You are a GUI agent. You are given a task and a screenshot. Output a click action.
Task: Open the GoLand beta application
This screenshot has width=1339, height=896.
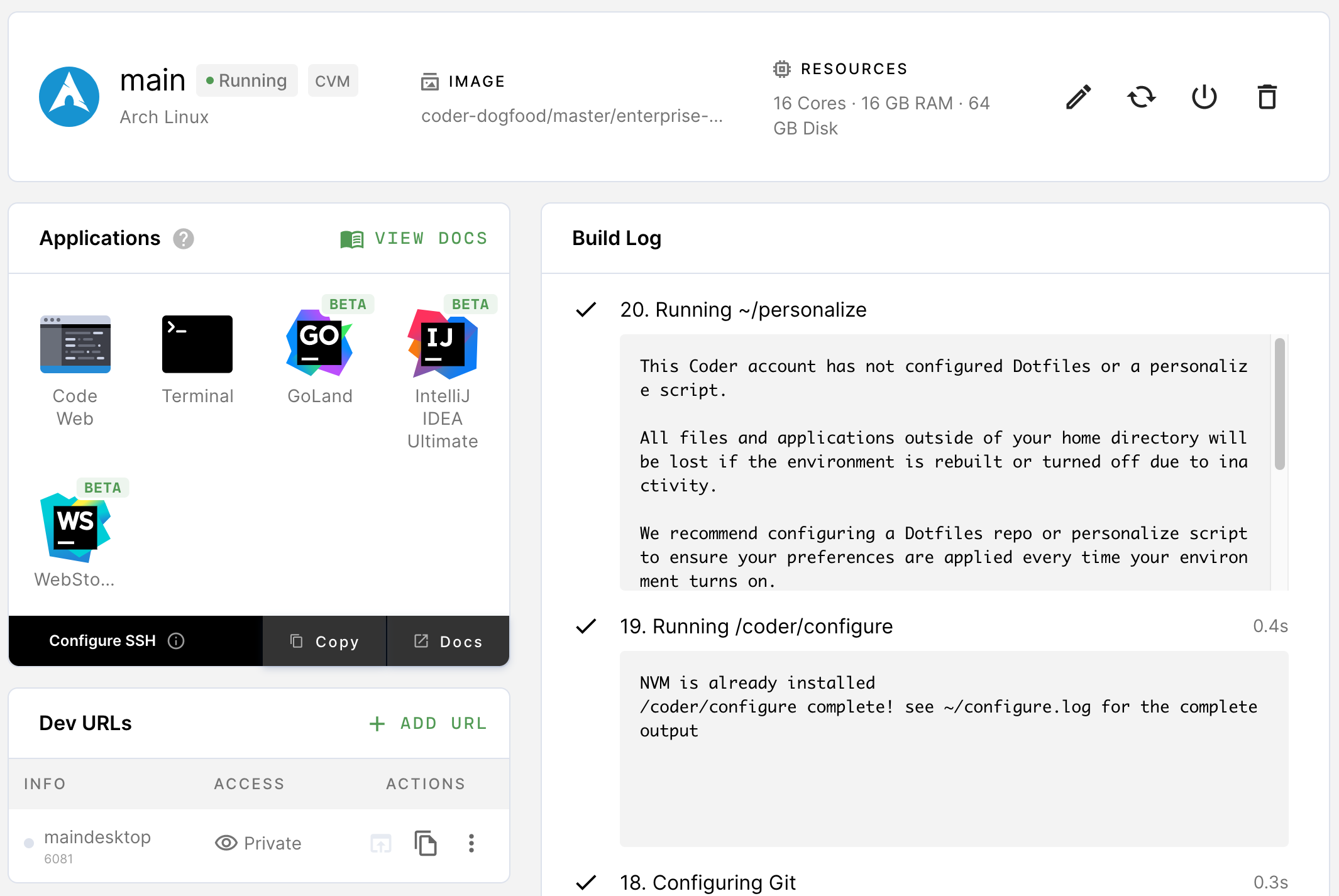coord(319,344)
